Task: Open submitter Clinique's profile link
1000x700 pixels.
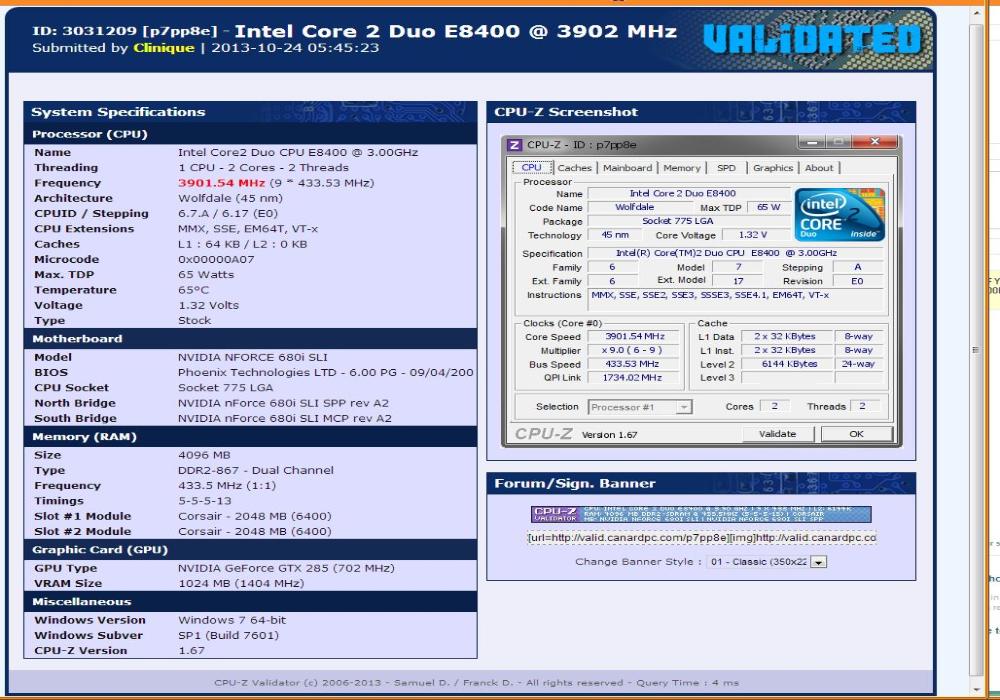Action: [x=164, y=48]
